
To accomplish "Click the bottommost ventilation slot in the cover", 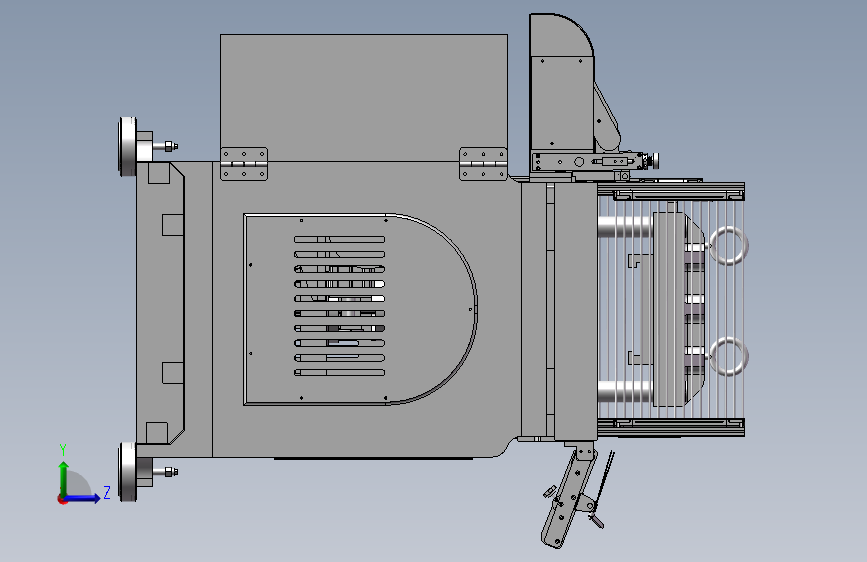I will click(x=340, y=372).
